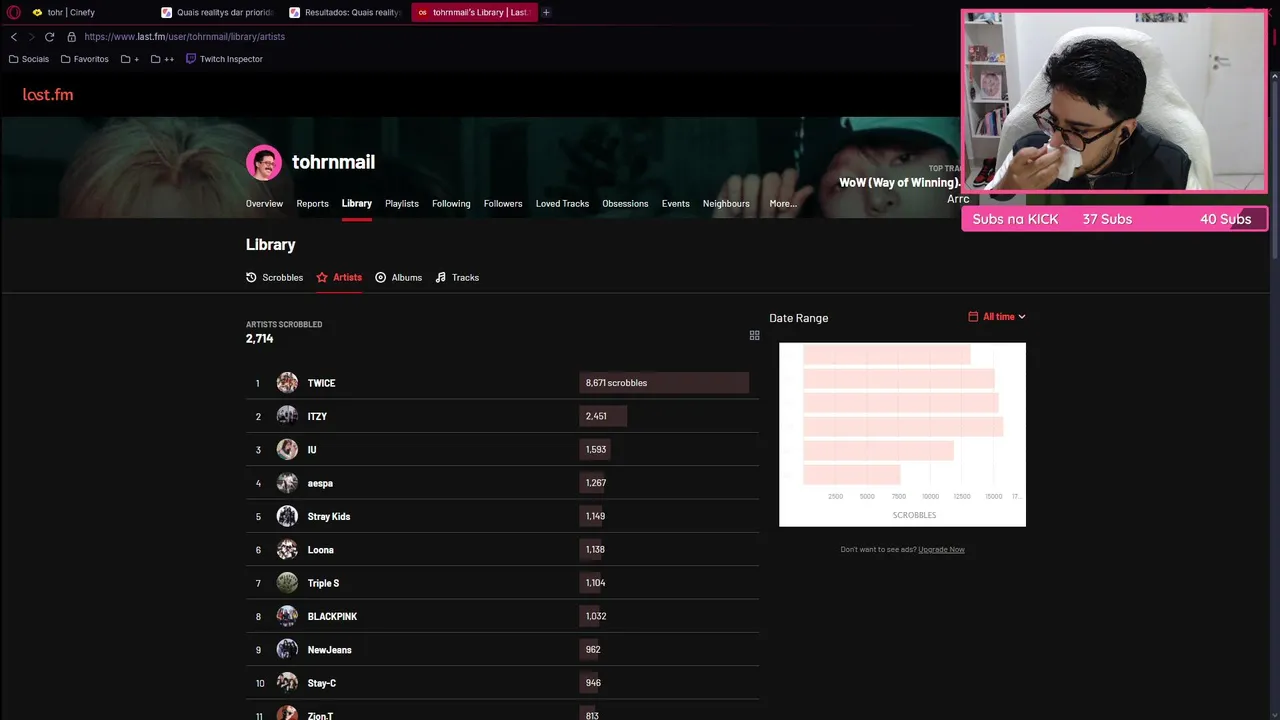The image size is (1280, 720).
Task: Open the TWICE artist link
Action: pos(321,383)
